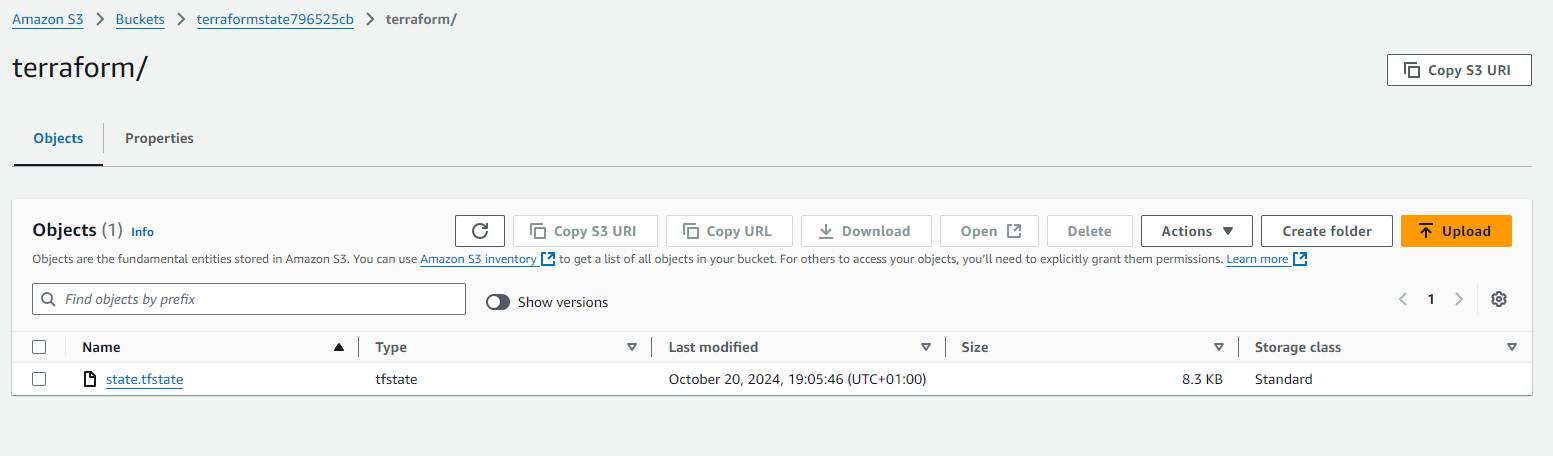Image resolution: width=1553 pixels, height=456 pixels.
Task: Click the magnifier icon in search box
Action: pyautogui.click(x=49, y=299)
